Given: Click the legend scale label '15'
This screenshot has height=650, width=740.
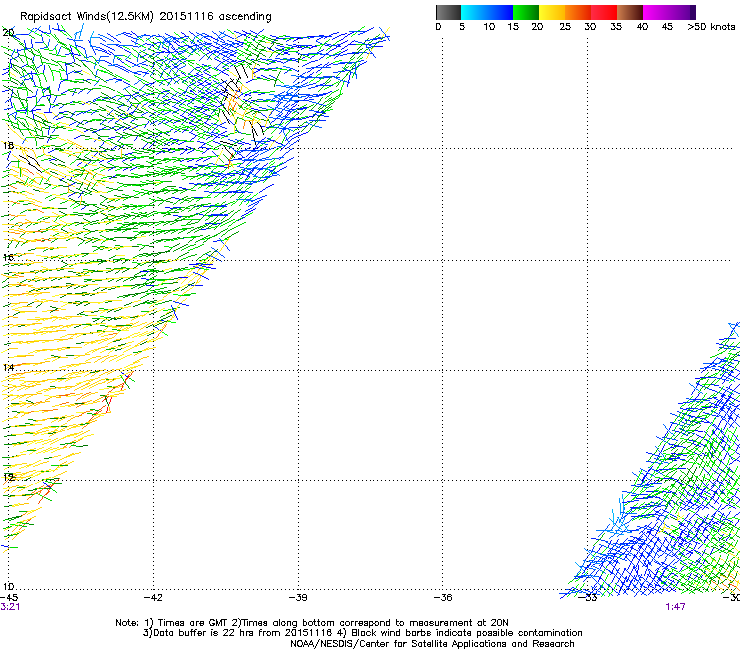Looking at the screenshot, I should click(513, 27).
